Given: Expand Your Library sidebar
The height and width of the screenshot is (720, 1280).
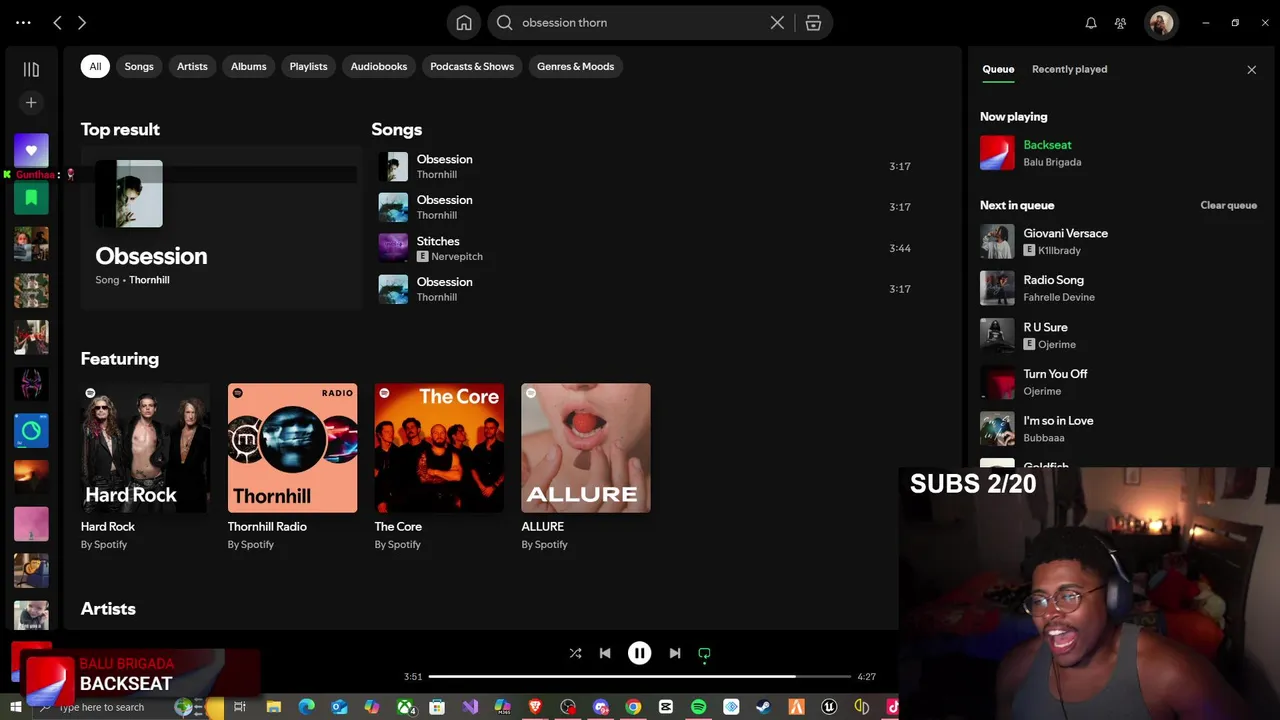Looking at the screenshot, I should tap(31, 69).
